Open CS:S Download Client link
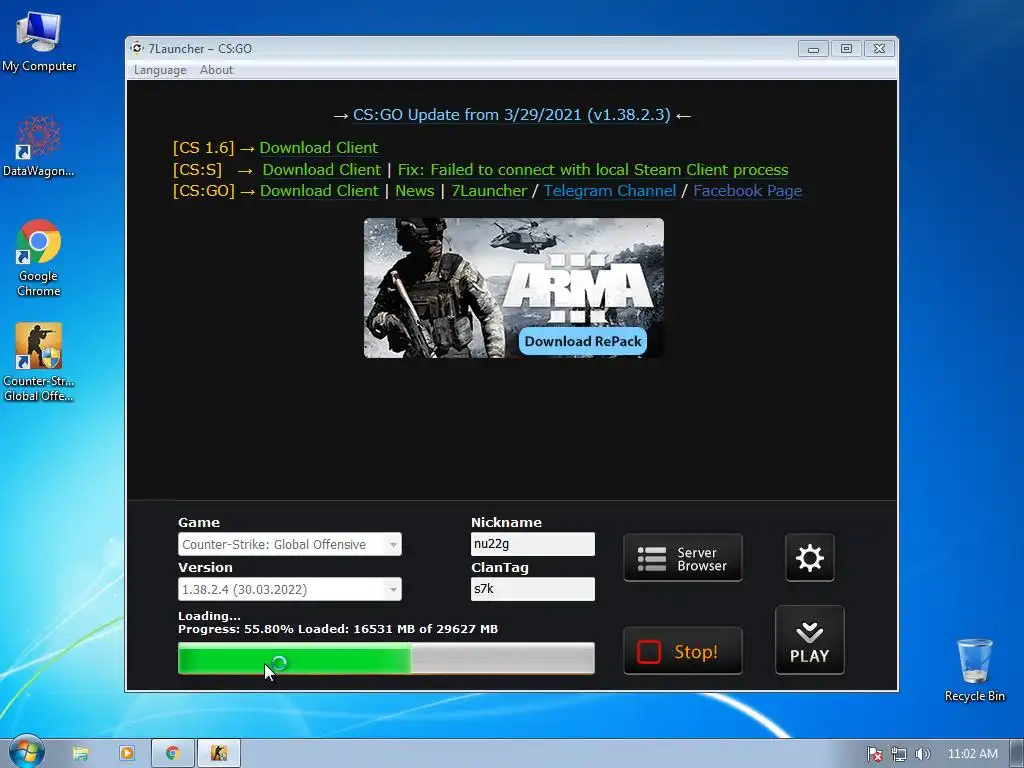This screenshot has width=1024, height=768. coord(321,170)
